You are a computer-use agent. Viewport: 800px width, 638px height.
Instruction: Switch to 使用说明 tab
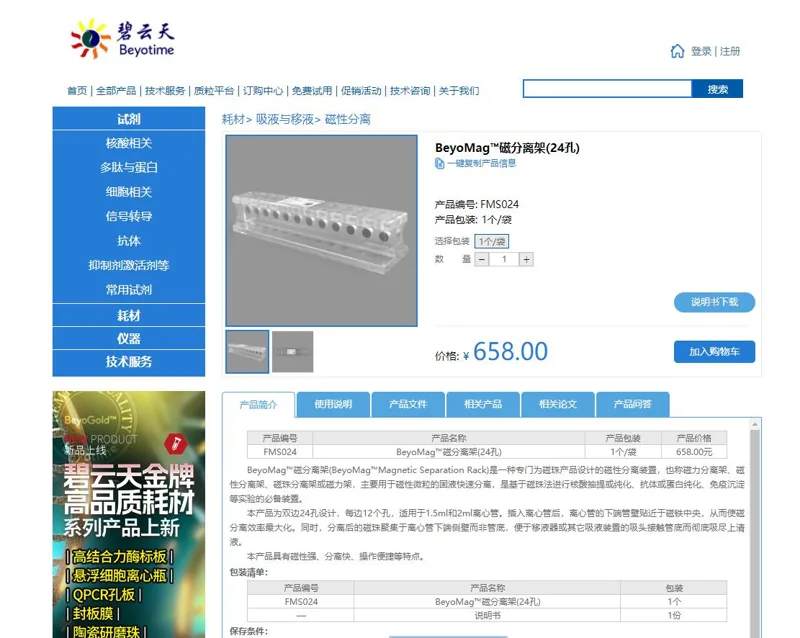click(333, 404)
